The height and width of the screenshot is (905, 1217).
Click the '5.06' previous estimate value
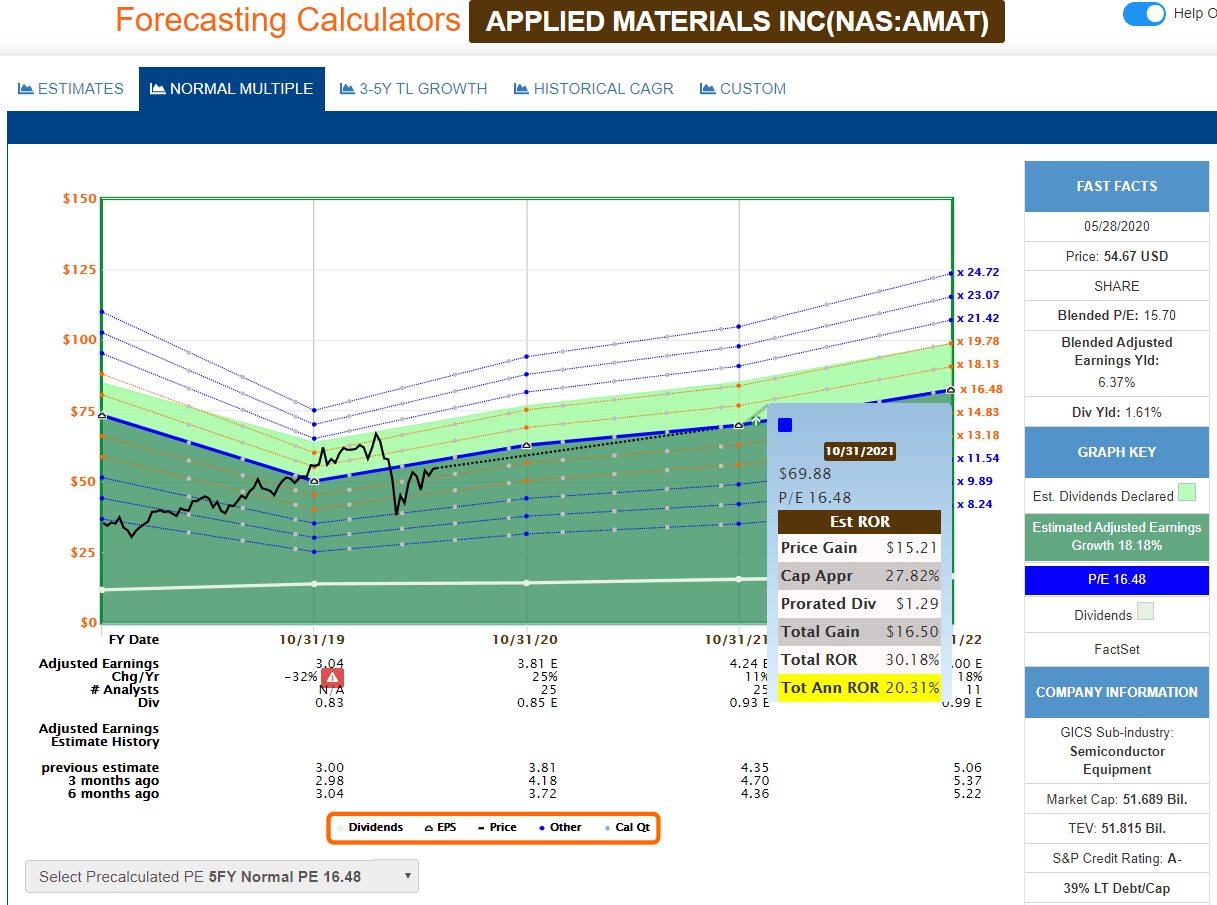click(x=967, y=768)
